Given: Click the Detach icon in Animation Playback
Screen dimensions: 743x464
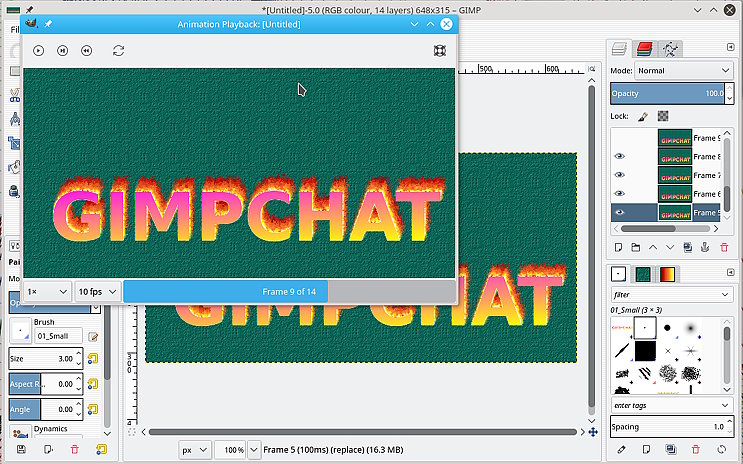Looking at the screenshot, I should [440, 51].
